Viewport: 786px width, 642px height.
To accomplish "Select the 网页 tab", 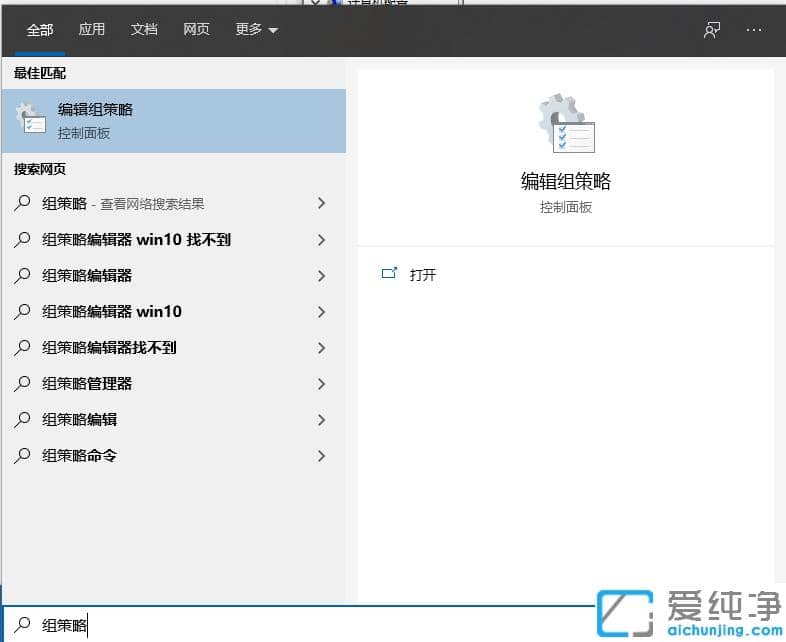I will tap(196, 30).
